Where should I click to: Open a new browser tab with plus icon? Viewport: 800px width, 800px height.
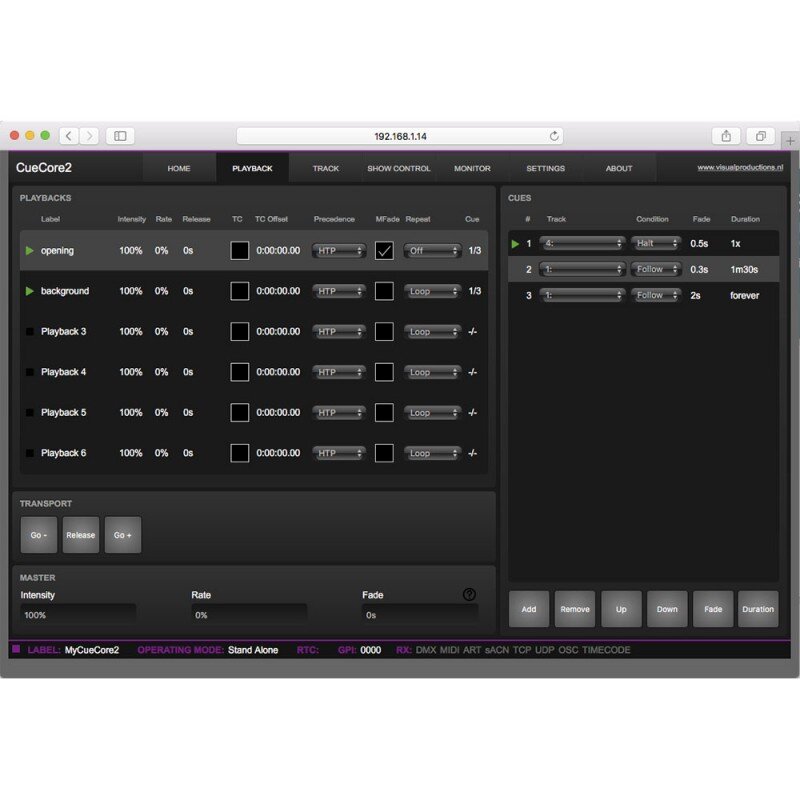click(790, 141)
